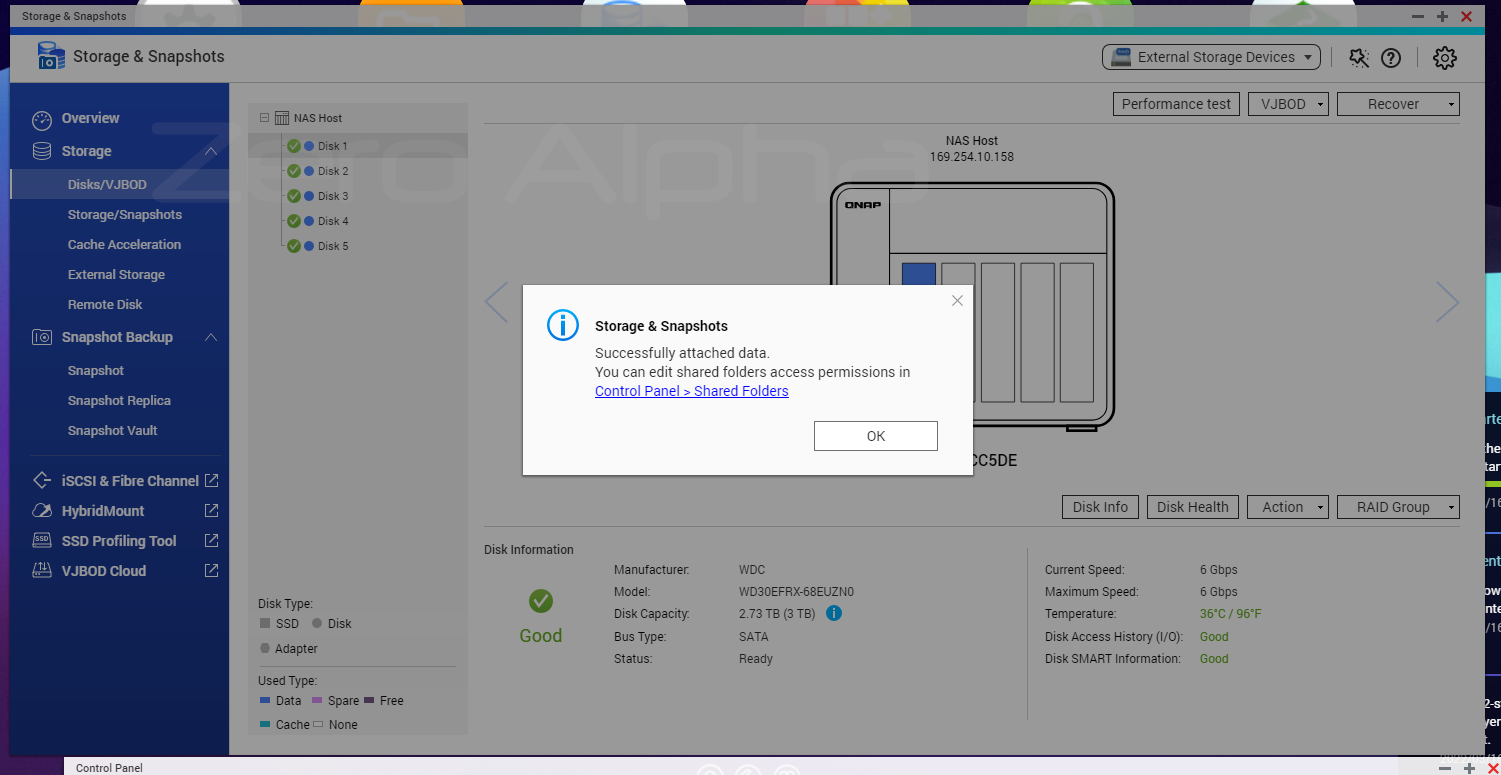Click the Storage stacked-disks icon in sidebar

click(40, 151)
